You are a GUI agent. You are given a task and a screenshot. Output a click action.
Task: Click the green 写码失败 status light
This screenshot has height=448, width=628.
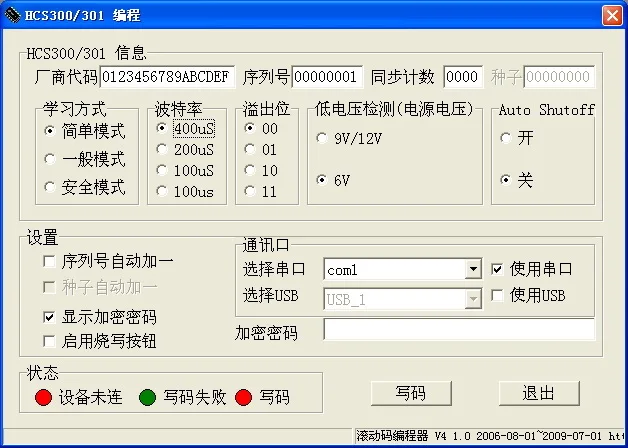pos(147,397)
